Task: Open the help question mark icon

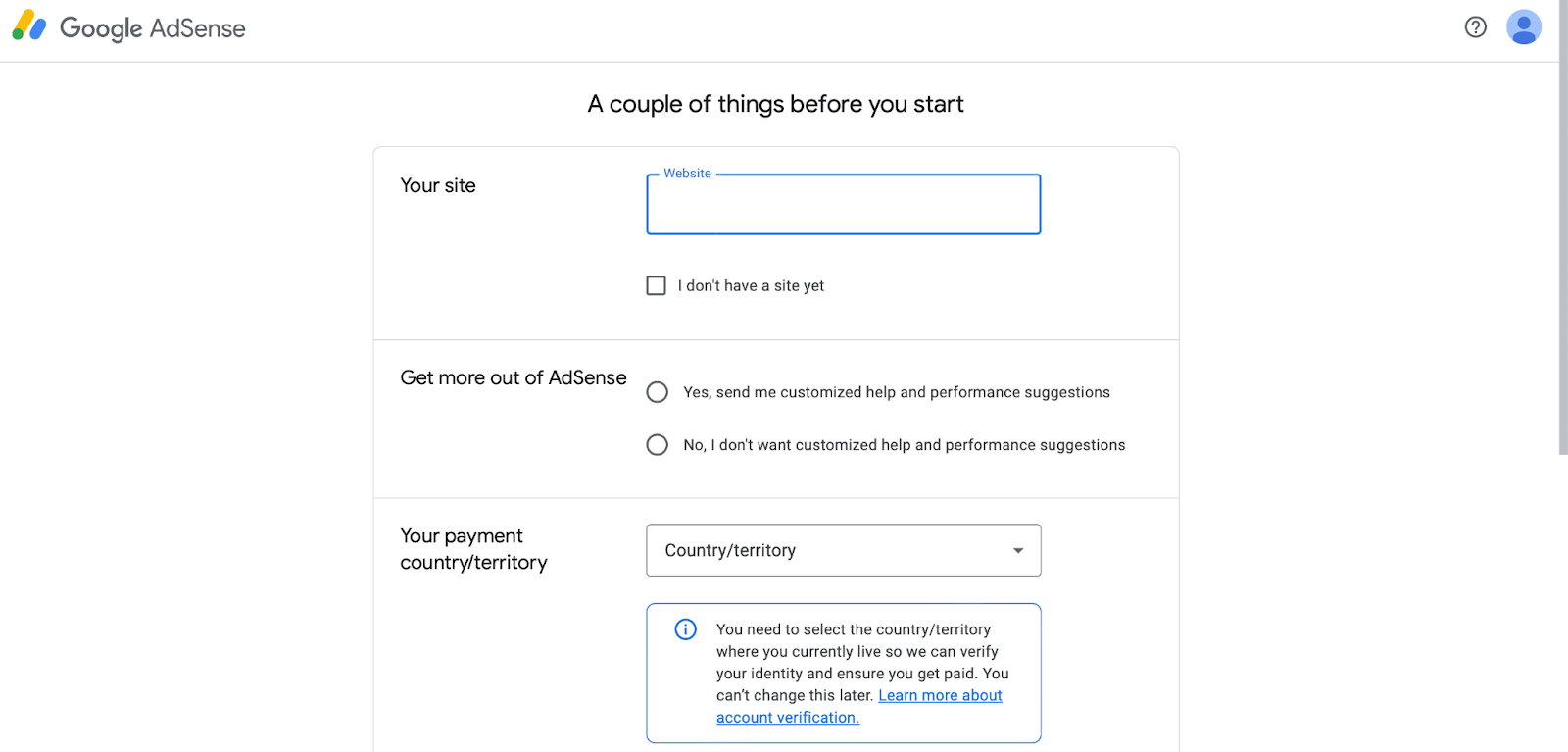Action: click(x=1475, y=27)
